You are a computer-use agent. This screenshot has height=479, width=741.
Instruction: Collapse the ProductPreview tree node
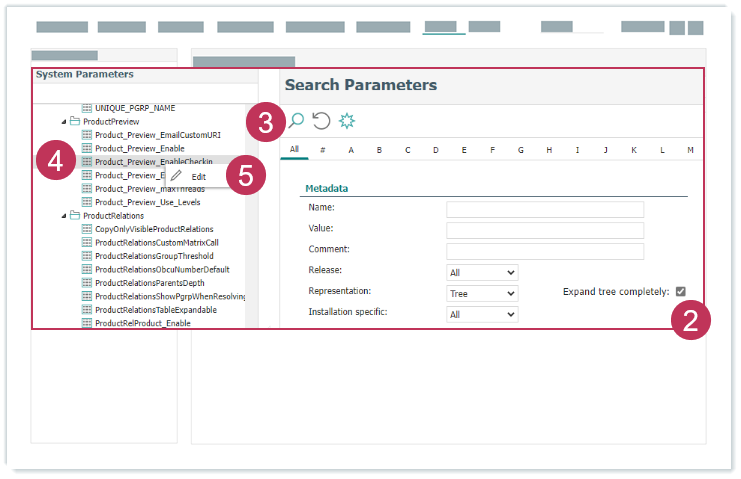(64, 121)
